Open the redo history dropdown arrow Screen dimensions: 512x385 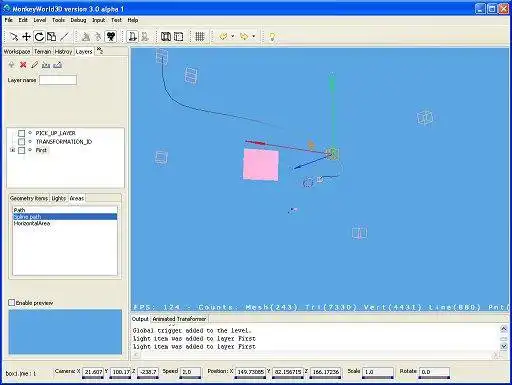(254, 36)
